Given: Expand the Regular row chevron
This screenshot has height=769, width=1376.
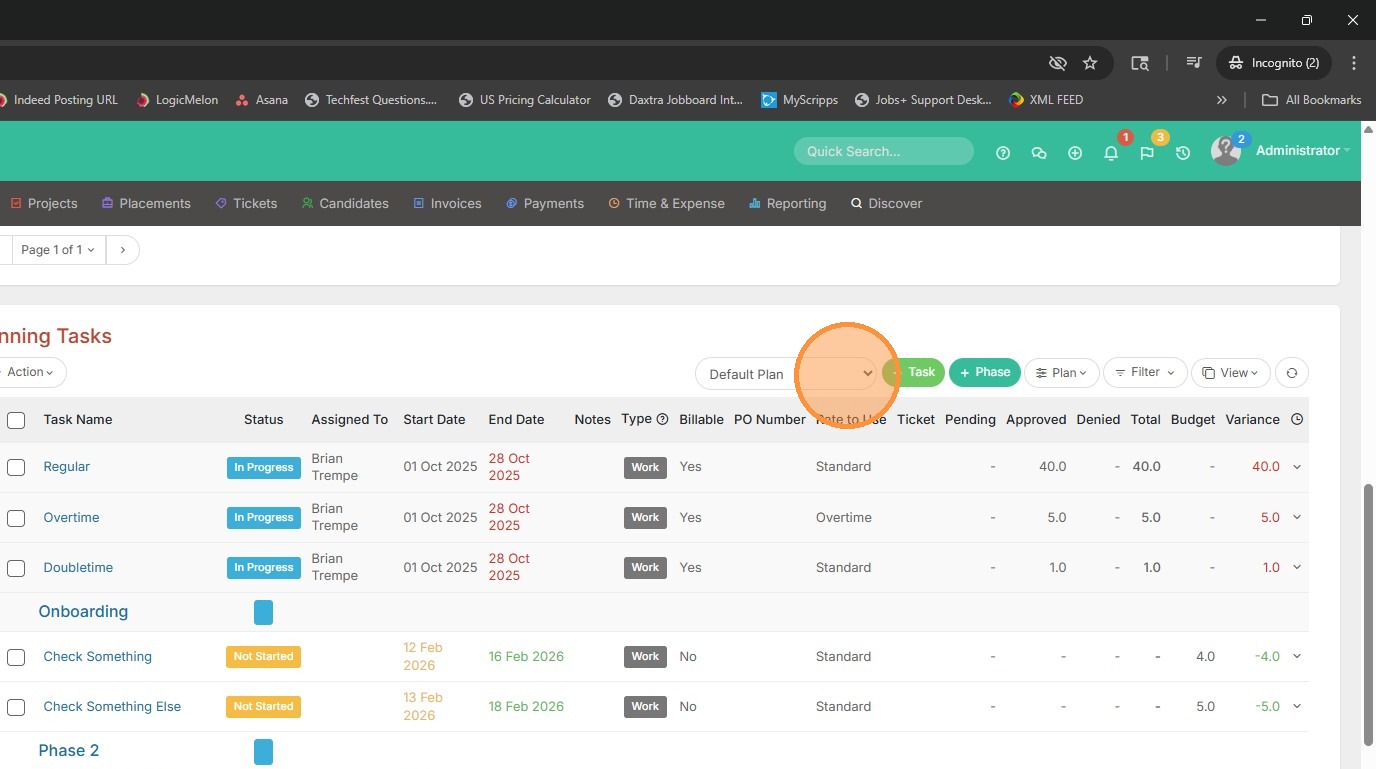Looking at the screenshot, I should point(1297,467).
